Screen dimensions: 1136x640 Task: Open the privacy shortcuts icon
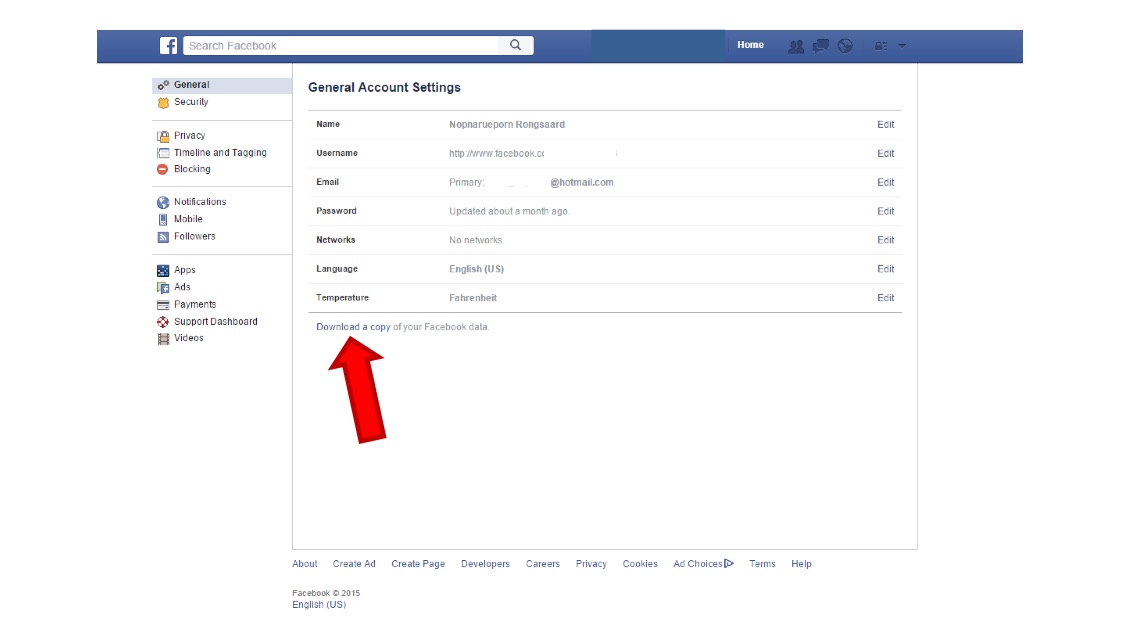pos(881,46)
